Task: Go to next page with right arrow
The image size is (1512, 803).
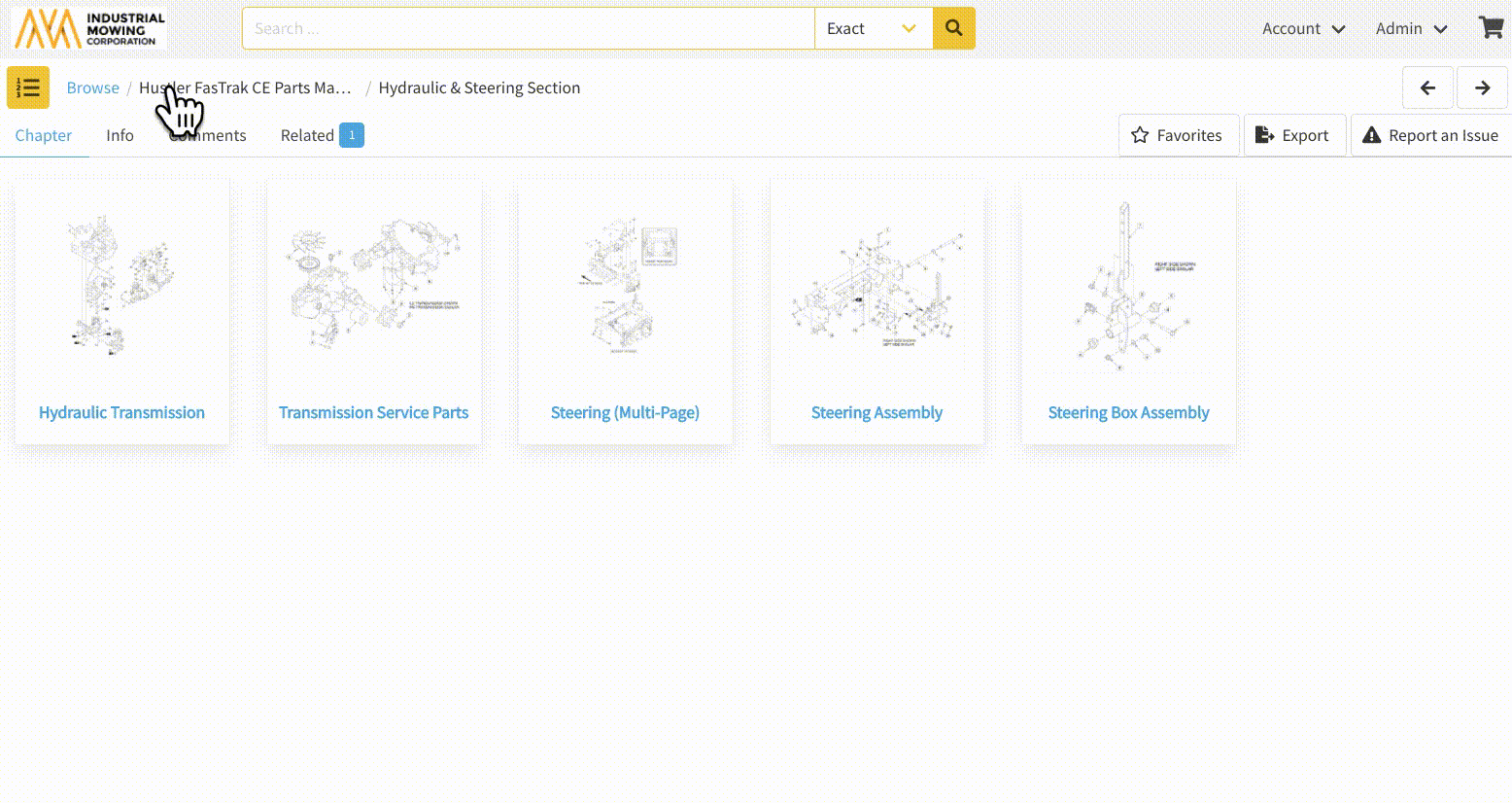Action: [x=1482, y=87]
